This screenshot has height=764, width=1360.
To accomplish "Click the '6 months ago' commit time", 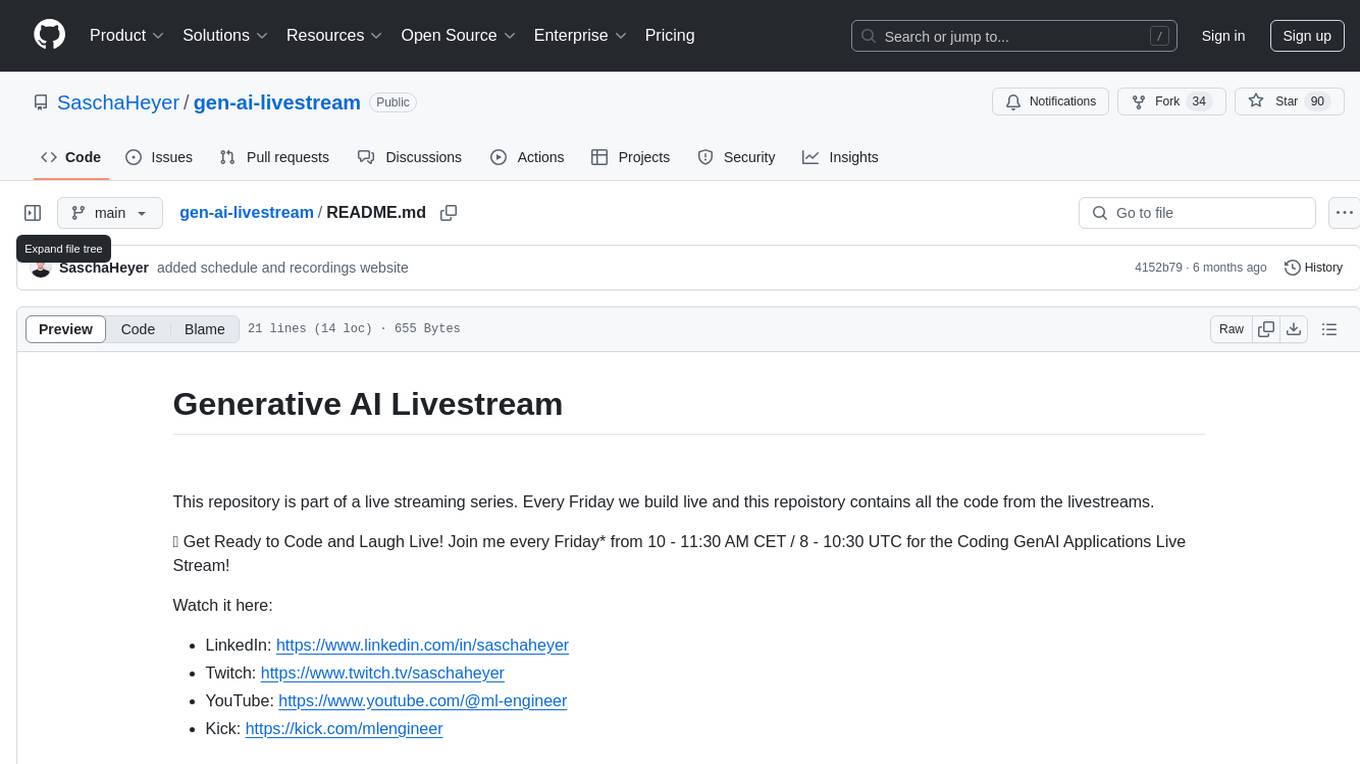I will (x=1231, y=268).
